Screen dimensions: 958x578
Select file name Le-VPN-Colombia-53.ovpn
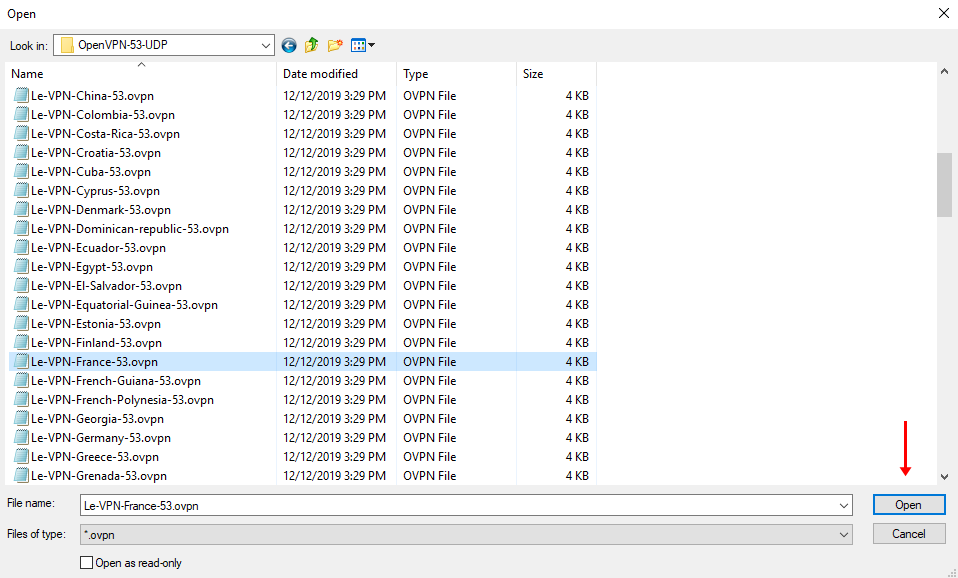103,114
